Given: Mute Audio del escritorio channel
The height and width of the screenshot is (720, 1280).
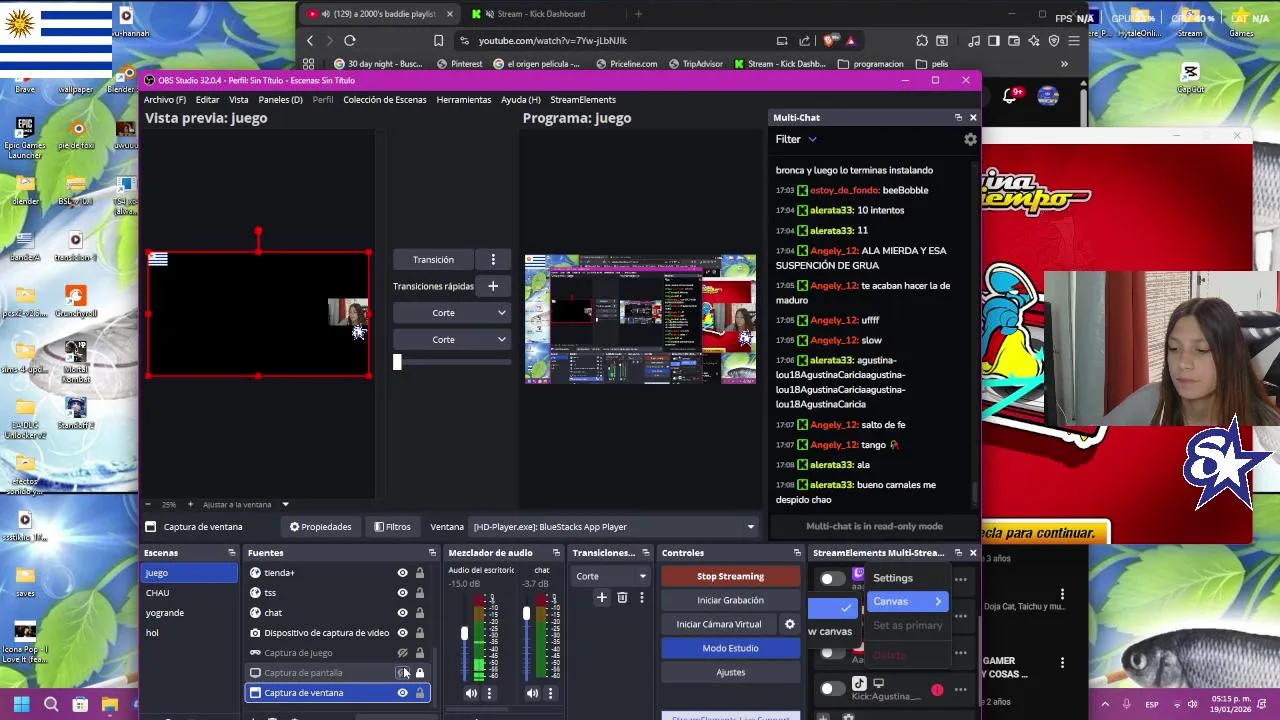Looking at the screenshot, I should pyautogui.click(x=471, y=693).
